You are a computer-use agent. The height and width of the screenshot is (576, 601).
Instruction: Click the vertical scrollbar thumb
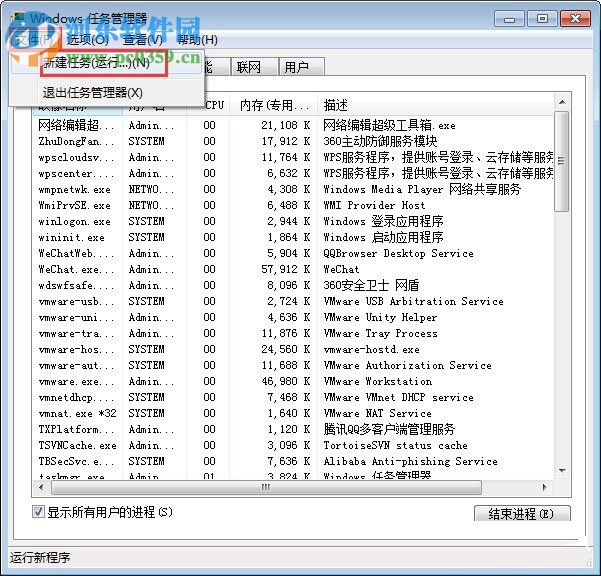562,161
